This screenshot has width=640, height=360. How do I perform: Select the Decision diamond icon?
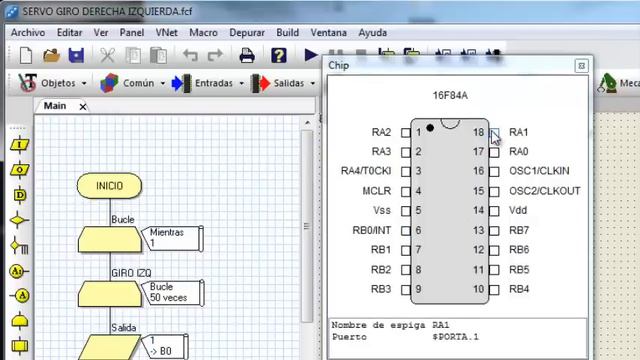pos(19,220)
